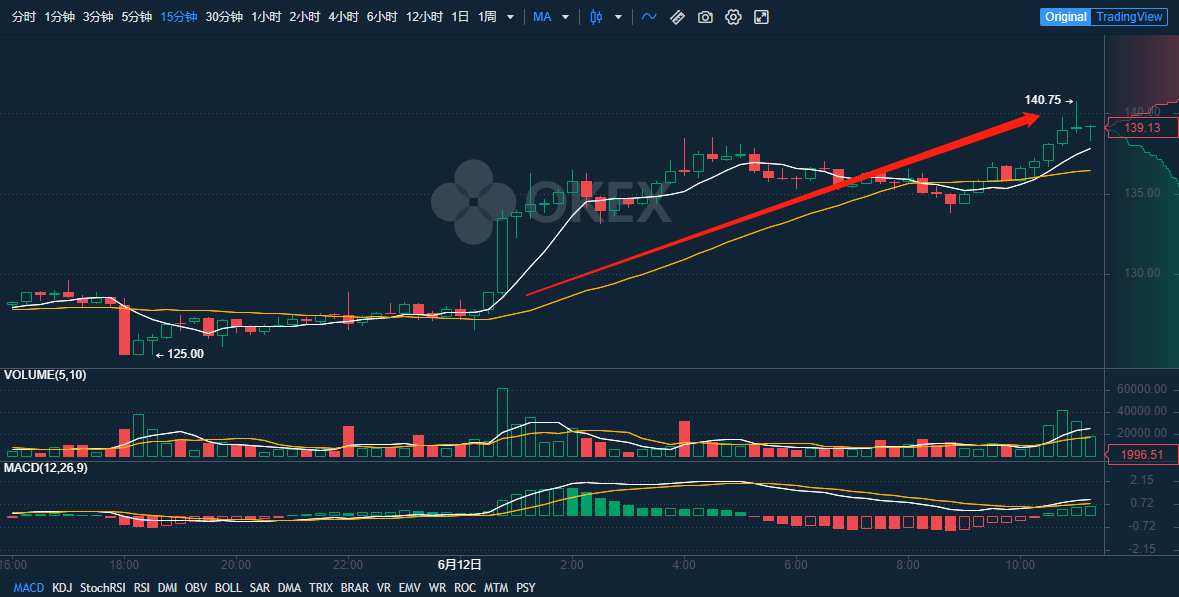The height and width of the screenshot is (597, 1179).
Task: Expand chart to fullscreen
Action: point(761,17)
